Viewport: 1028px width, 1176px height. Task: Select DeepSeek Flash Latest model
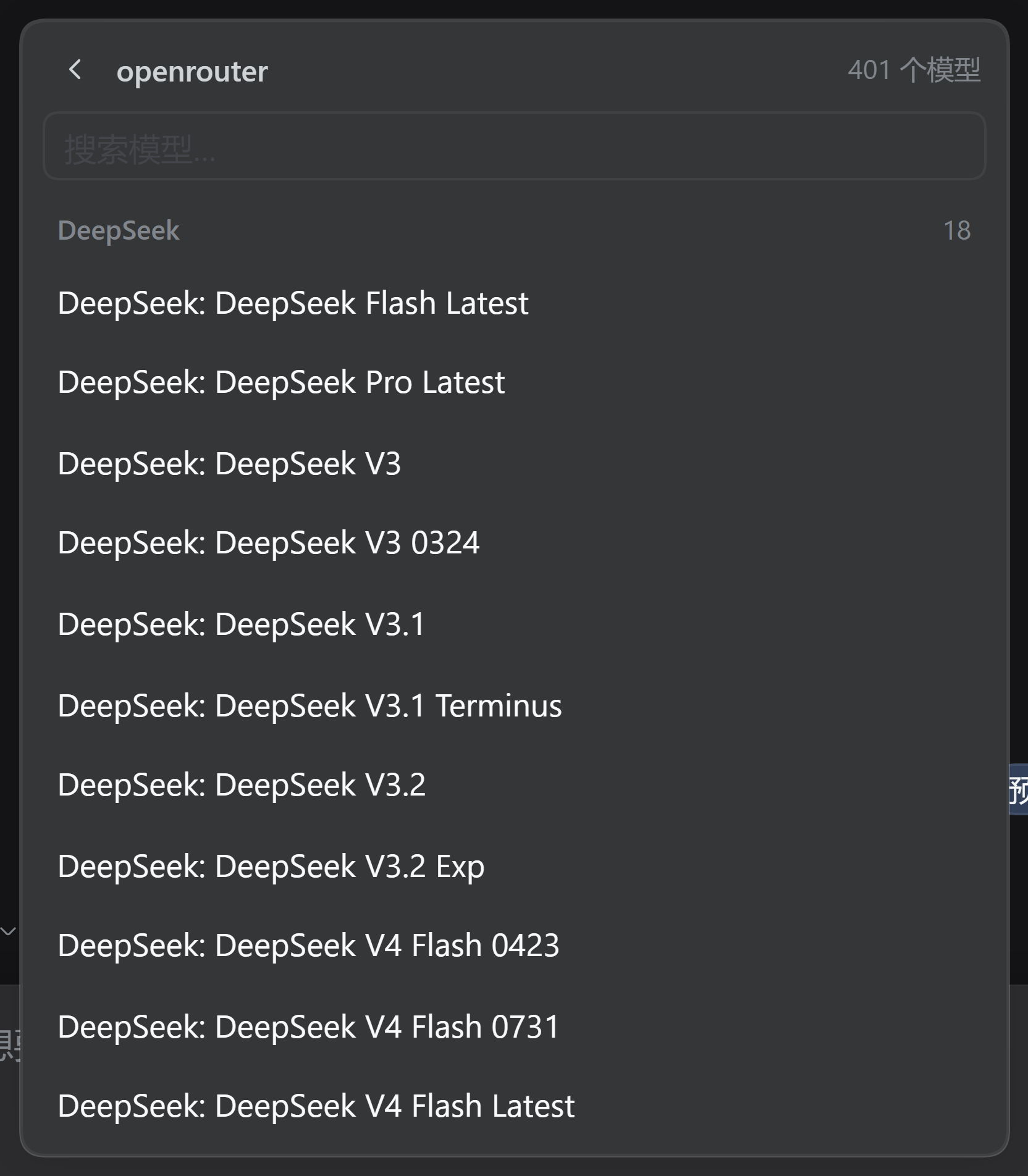click(514, 303)
